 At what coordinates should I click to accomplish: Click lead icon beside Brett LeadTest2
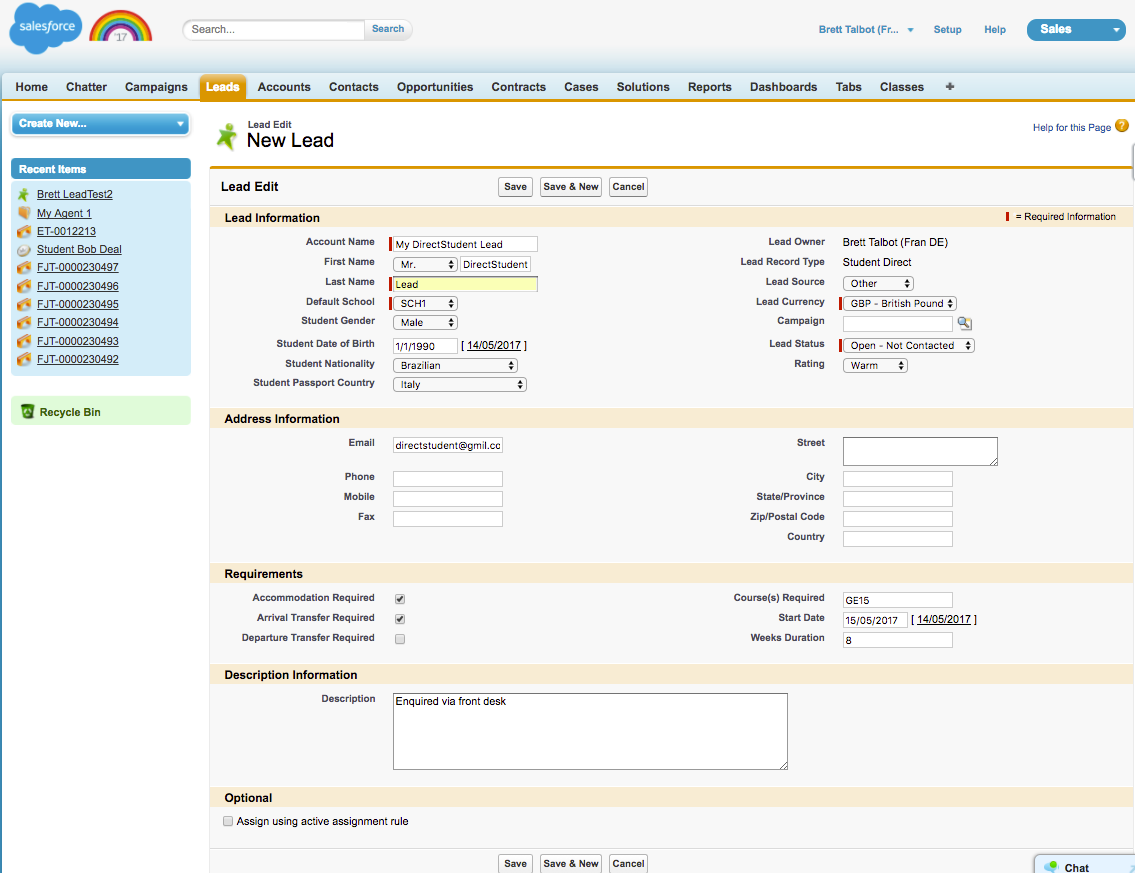coord(24,195)
